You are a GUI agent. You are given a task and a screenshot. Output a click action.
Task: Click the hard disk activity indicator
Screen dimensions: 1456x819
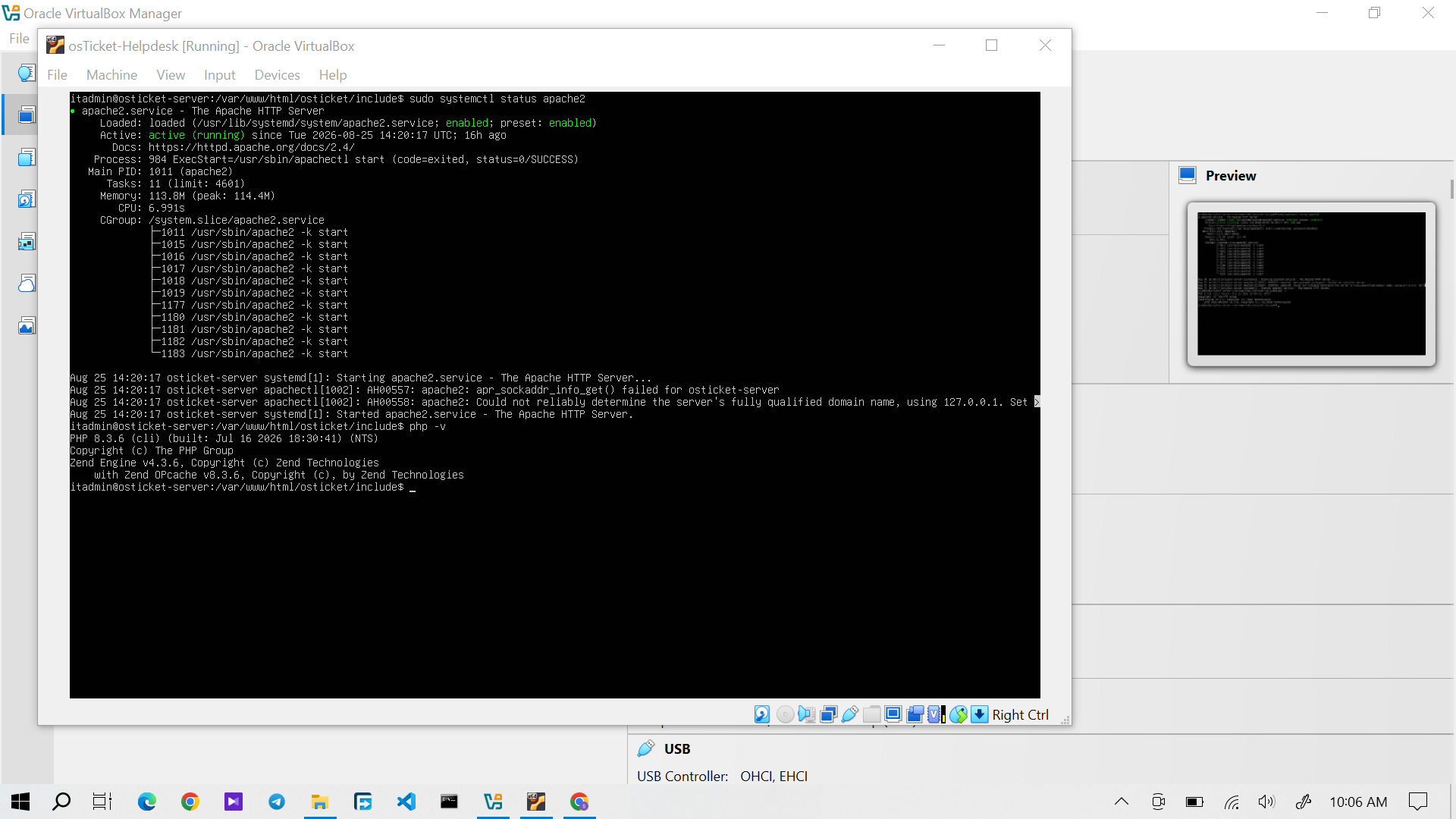coord(762,714)
